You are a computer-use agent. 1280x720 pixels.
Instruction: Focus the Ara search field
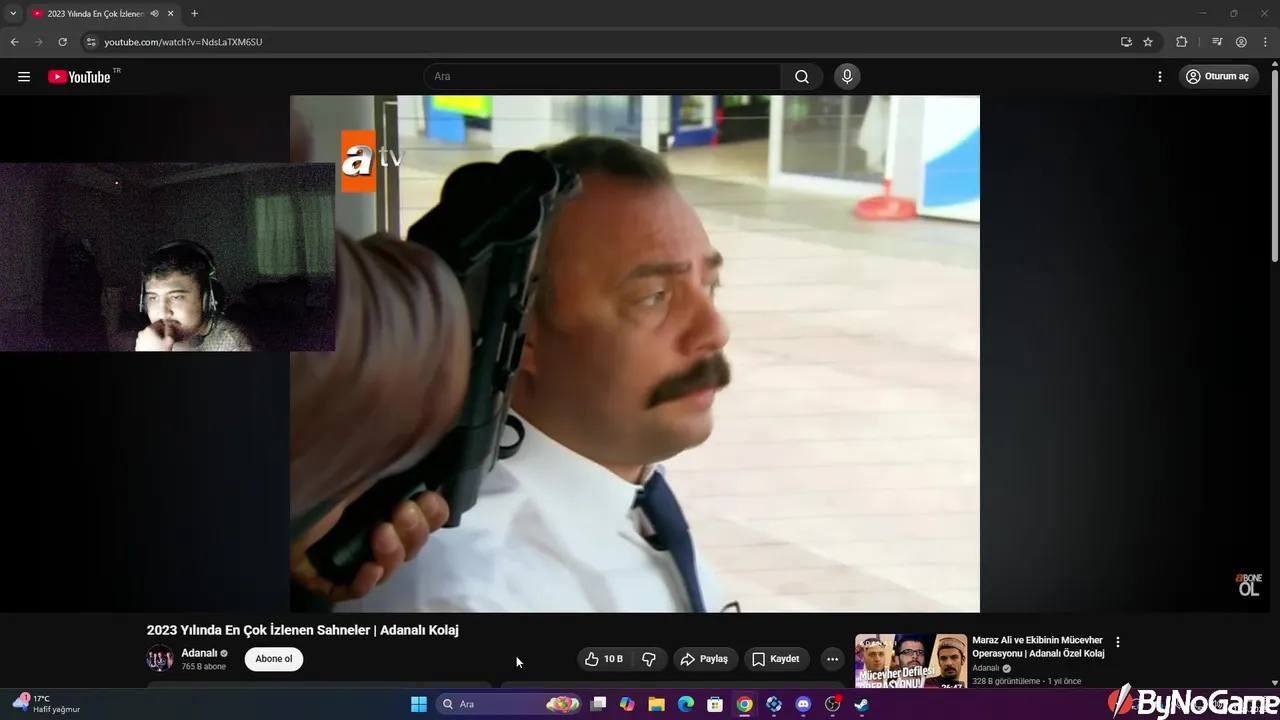(603, 77)
